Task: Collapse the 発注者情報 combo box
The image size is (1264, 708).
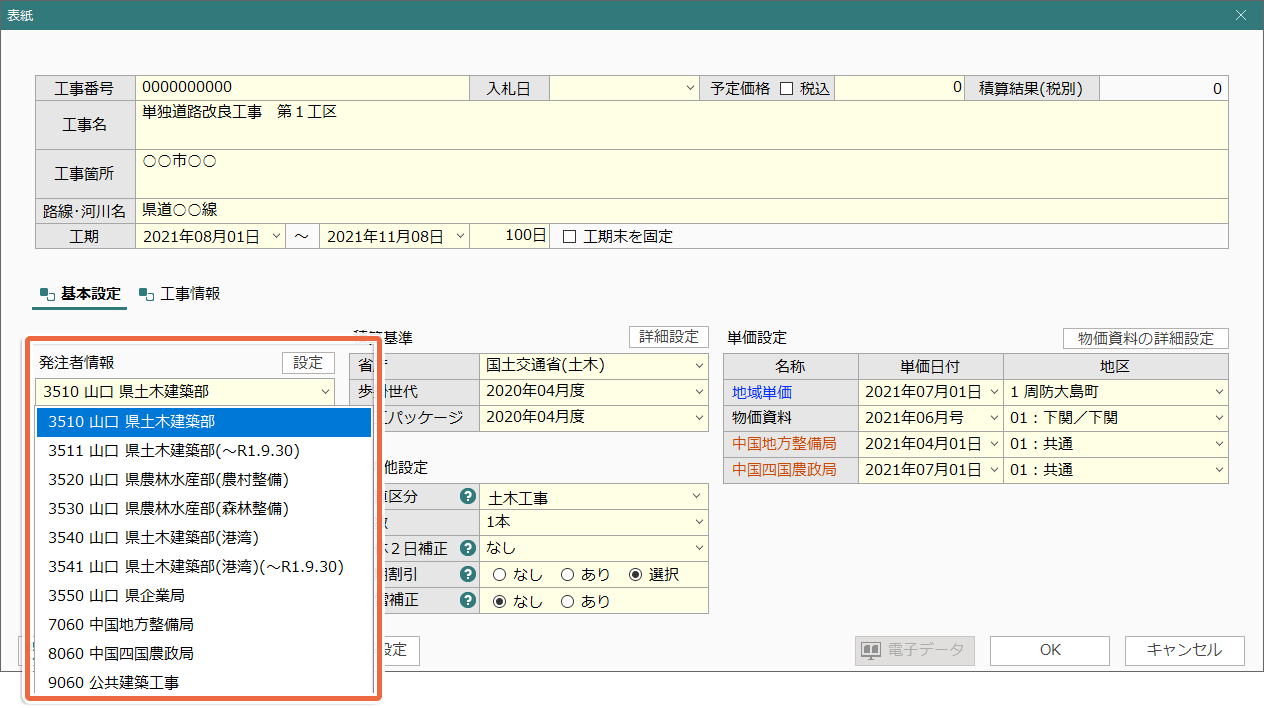Action: coord(326,392)
